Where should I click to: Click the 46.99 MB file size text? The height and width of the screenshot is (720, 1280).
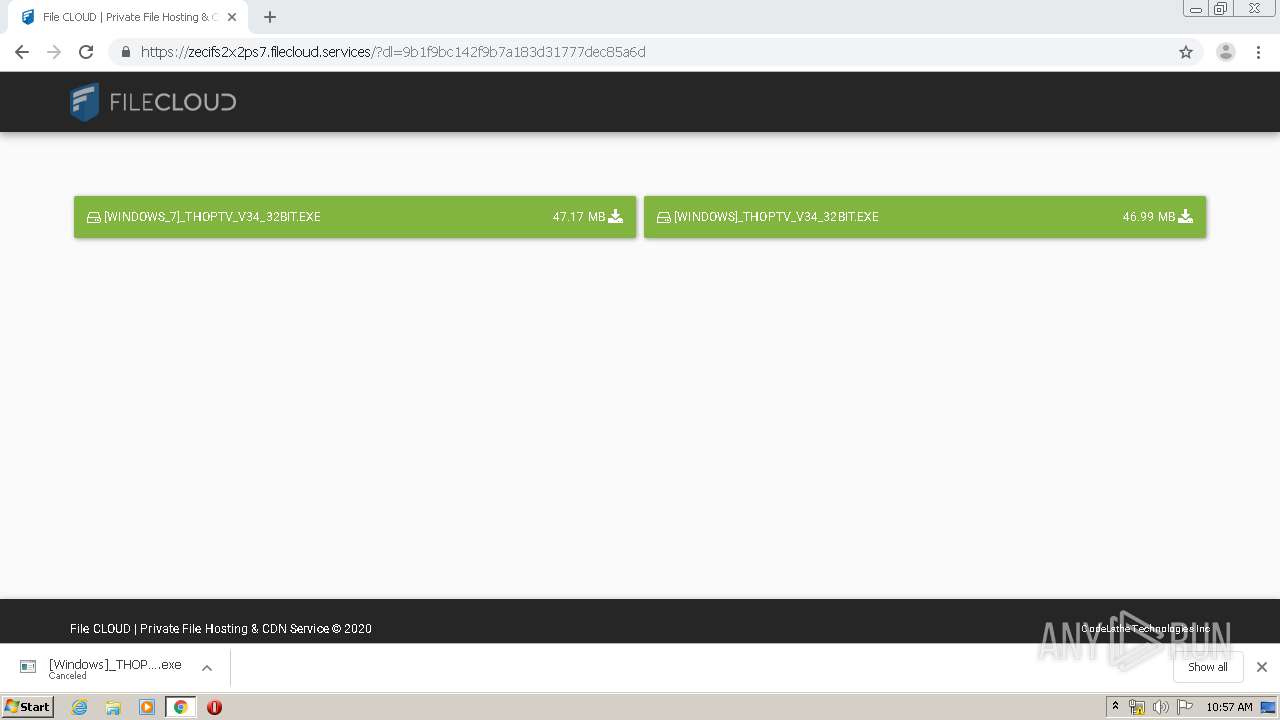click(x=1149, y=217)
